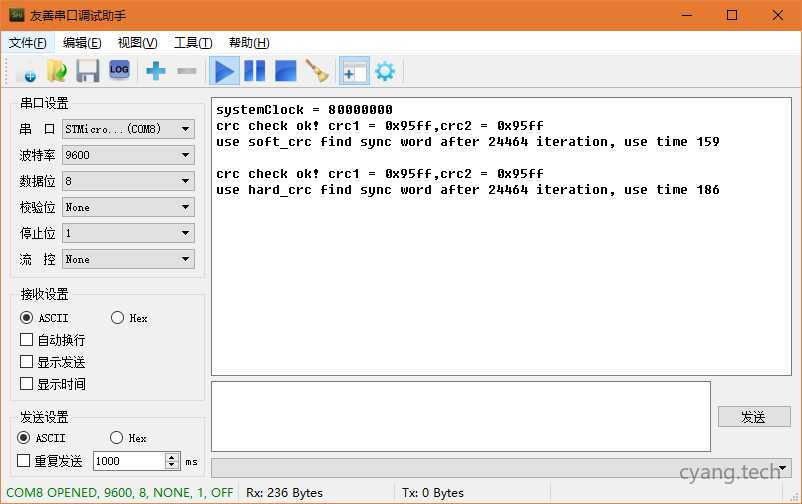
Task: Expand the 波特率 9600 dropdown
Action: click(128, 155)
